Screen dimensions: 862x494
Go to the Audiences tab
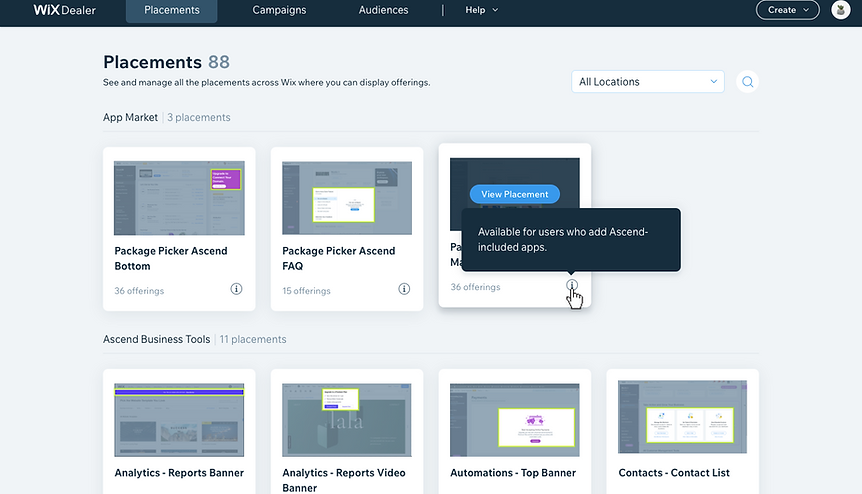[383, 10]
